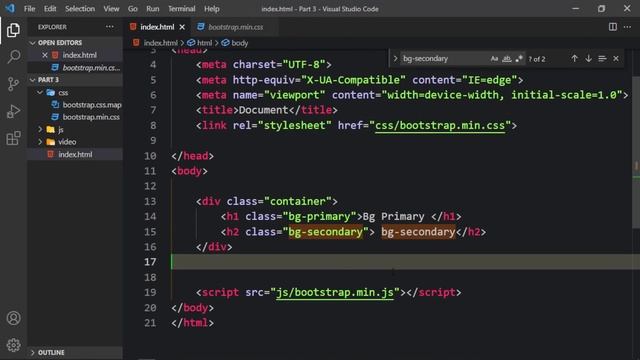Open Run and Debug view

[13, 111]
